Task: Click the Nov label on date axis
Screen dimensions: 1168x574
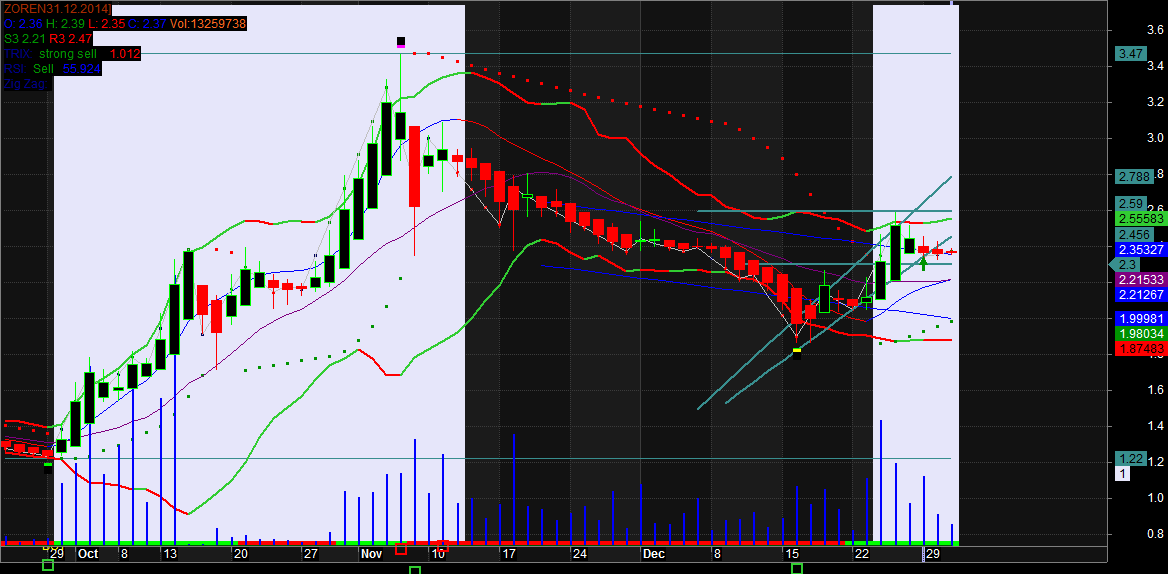Action: point(372,553)
